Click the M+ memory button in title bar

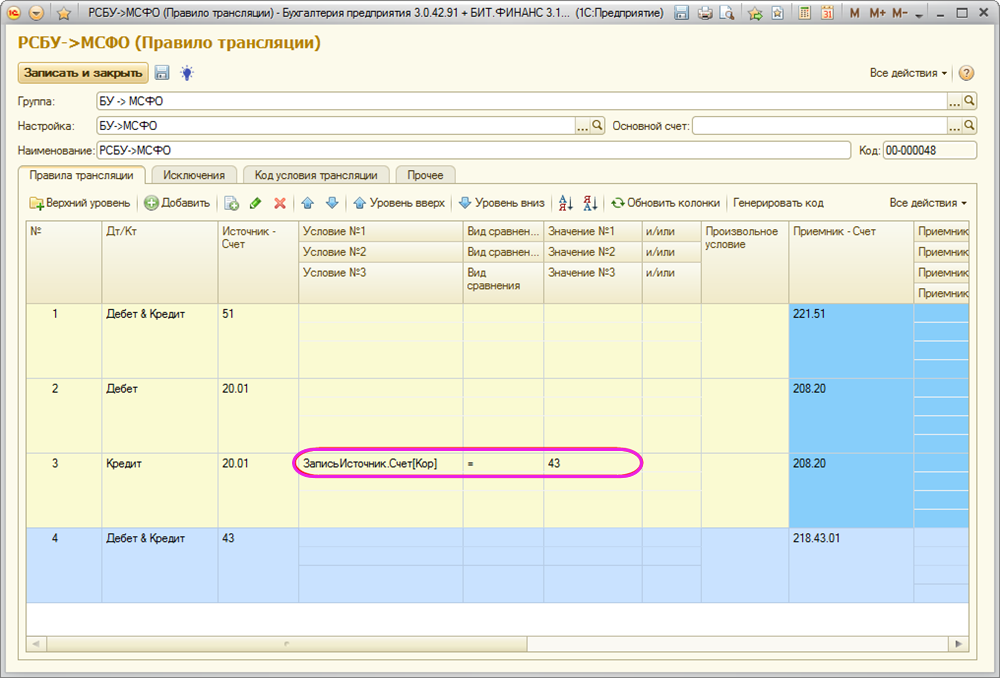pos(877,13)
